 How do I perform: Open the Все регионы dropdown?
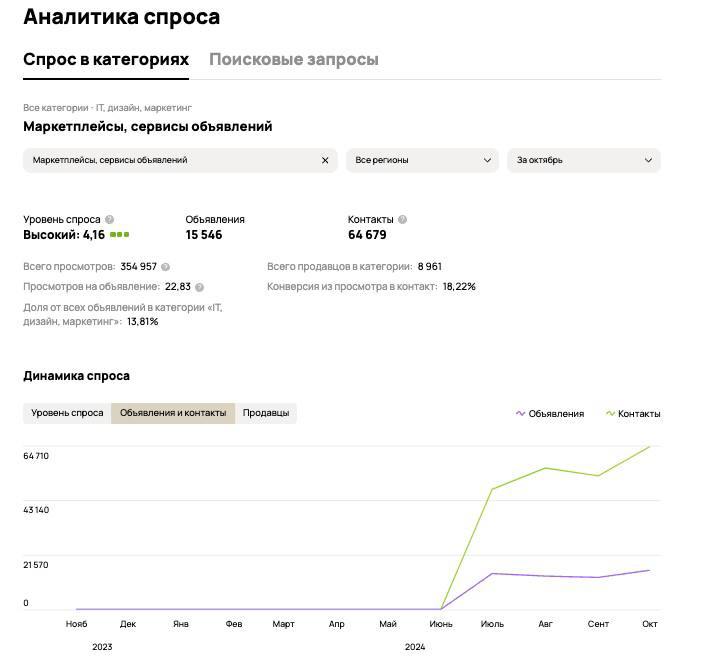(423, 160)
